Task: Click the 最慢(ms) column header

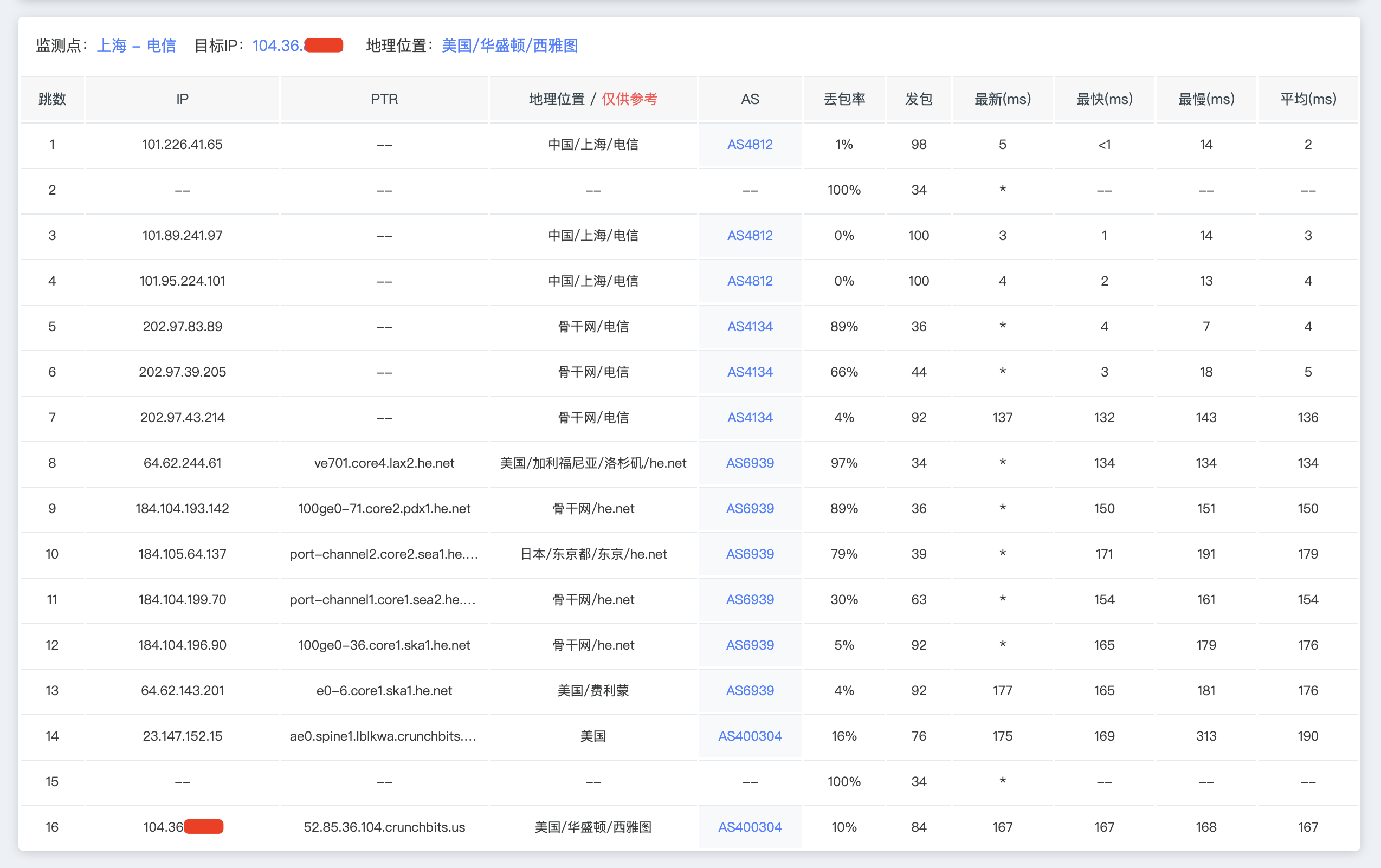Action: [x=1206, y=99]
